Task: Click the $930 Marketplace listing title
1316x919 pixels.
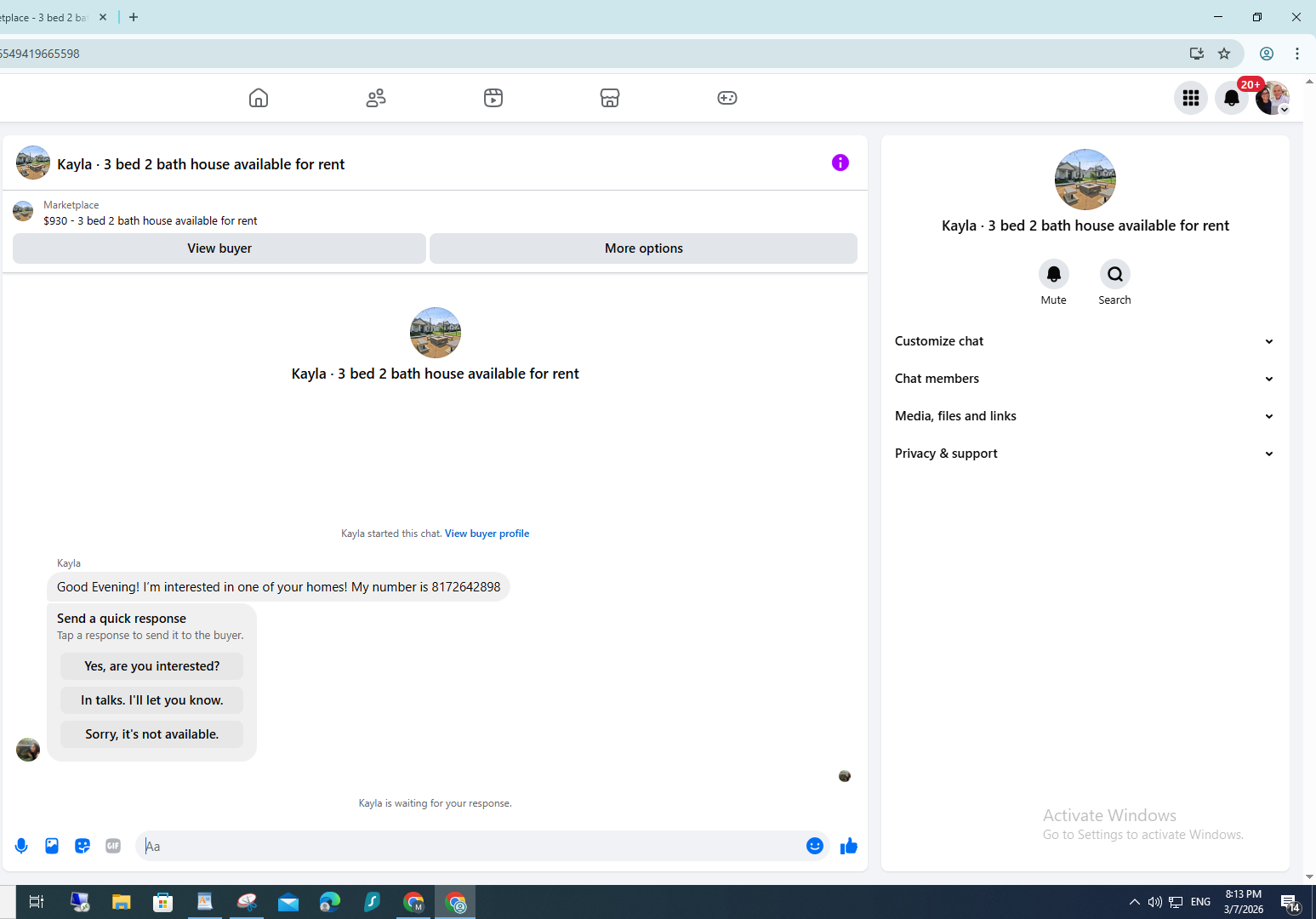Action: tap(151, 220)
